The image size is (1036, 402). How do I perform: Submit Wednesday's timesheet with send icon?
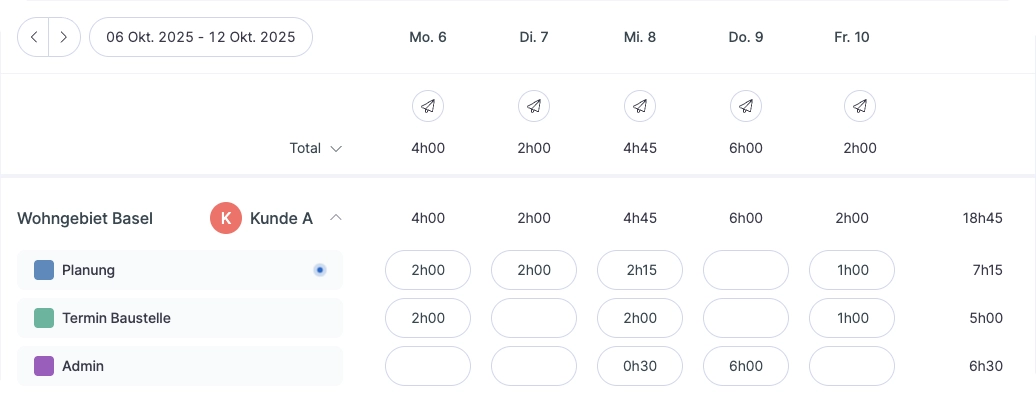[x=640, y=105]
